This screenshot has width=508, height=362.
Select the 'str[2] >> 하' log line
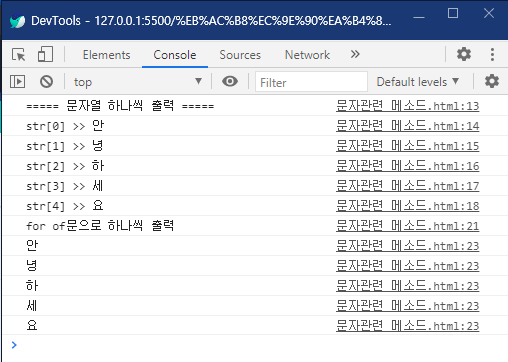coord(65,166)
